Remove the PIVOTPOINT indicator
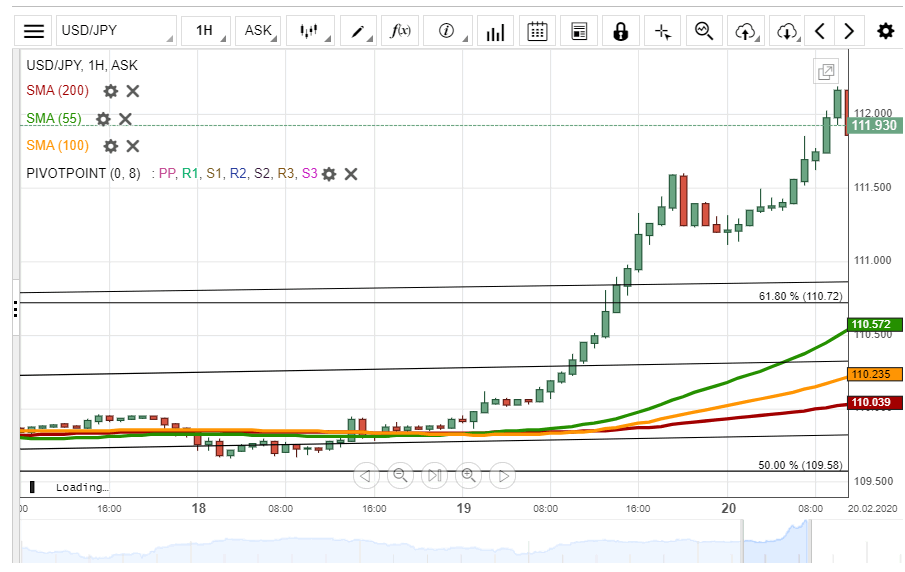This screenshot has width=905, height=572. click(351, 174)
